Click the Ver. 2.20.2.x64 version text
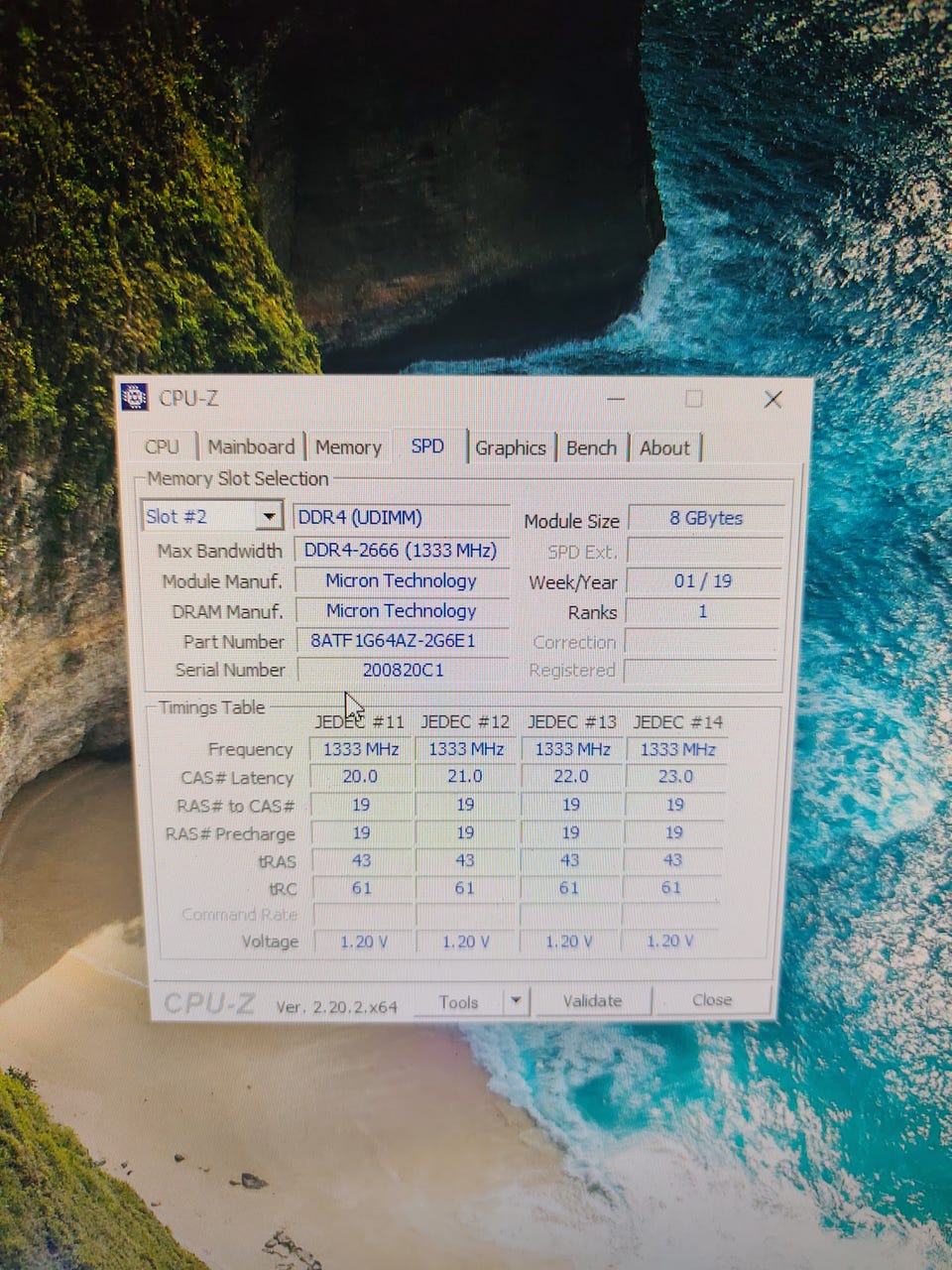This screenshot has width=952, height=1270. [x=336, y=1007]
